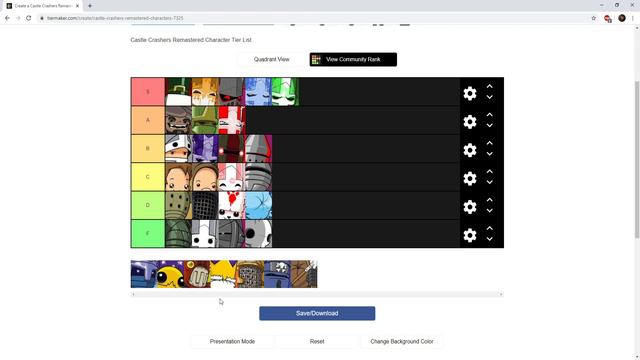Pick the studded olive mask in D tier
The height and width of the screenshot is (360, 640).
pos(178,205)
